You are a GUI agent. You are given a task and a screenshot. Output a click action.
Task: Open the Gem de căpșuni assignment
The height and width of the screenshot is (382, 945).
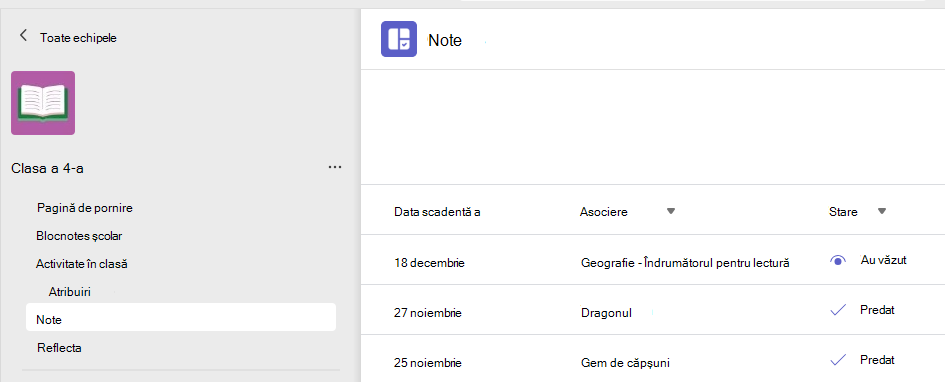626,363
